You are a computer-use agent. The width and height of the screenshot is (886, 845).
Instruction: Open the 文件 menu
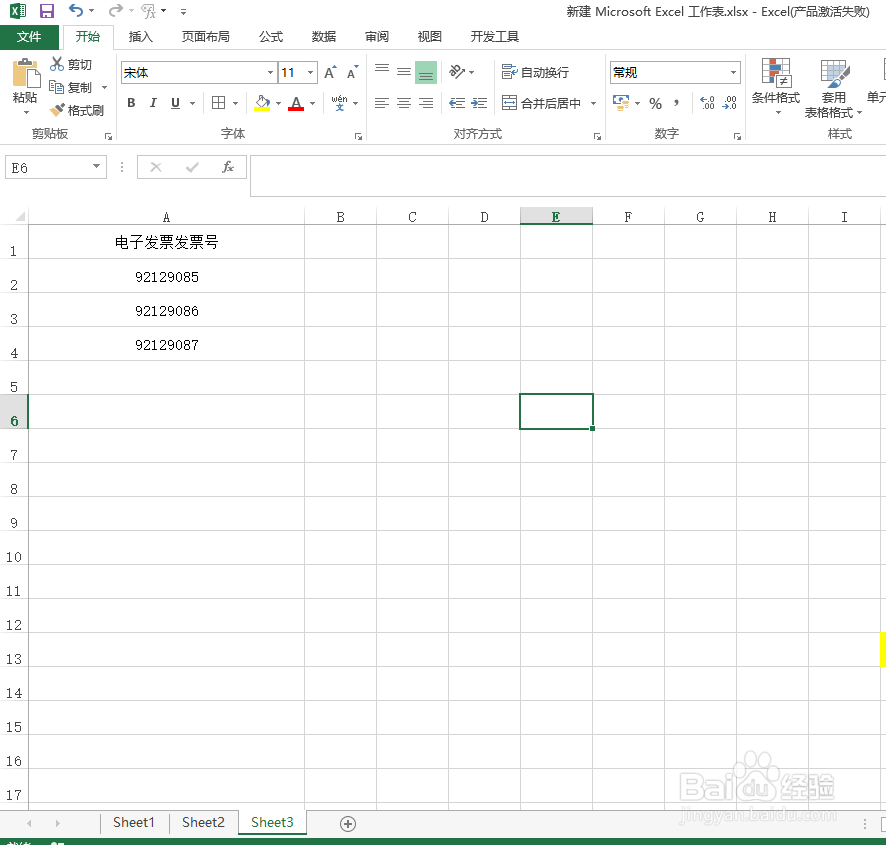[x=30, y=36]
